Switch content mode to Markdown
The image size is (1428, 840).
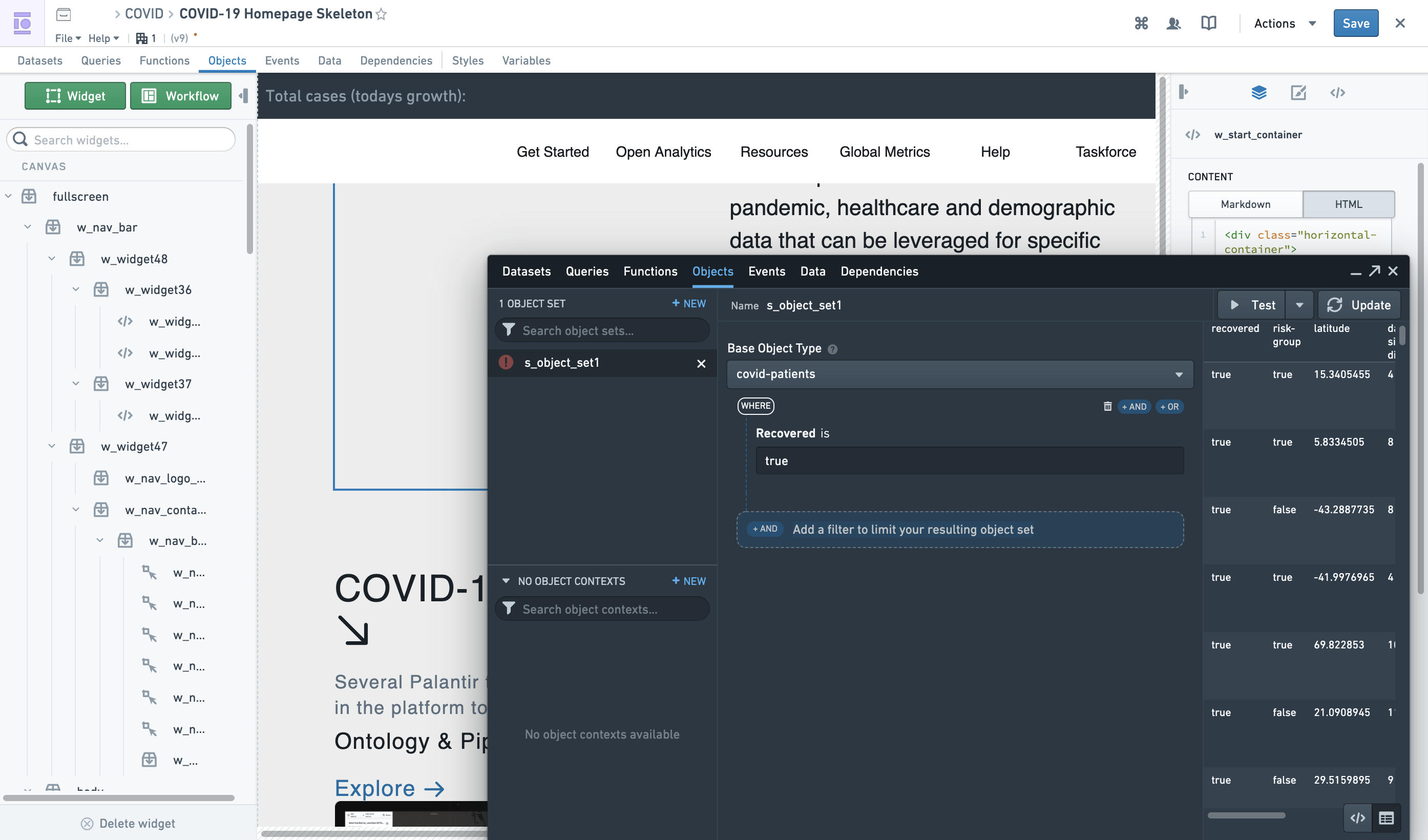1245,204
